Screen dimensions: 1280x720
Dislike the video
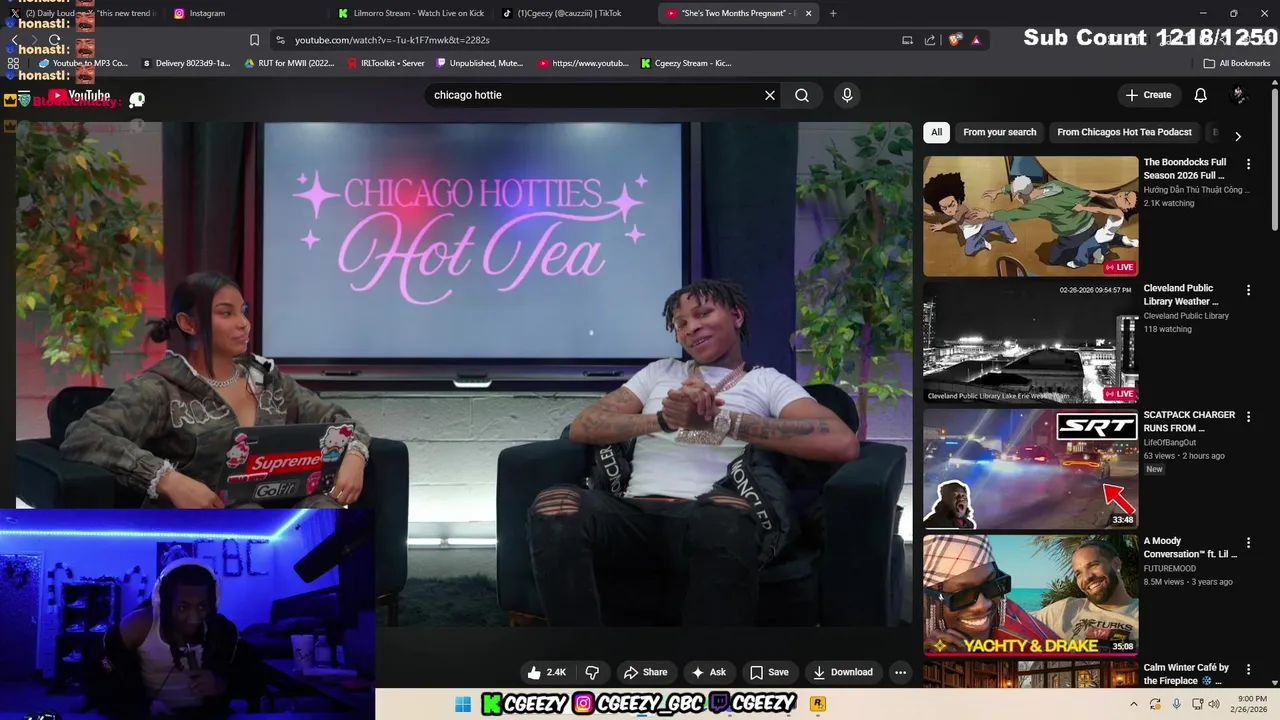[592, 672]
